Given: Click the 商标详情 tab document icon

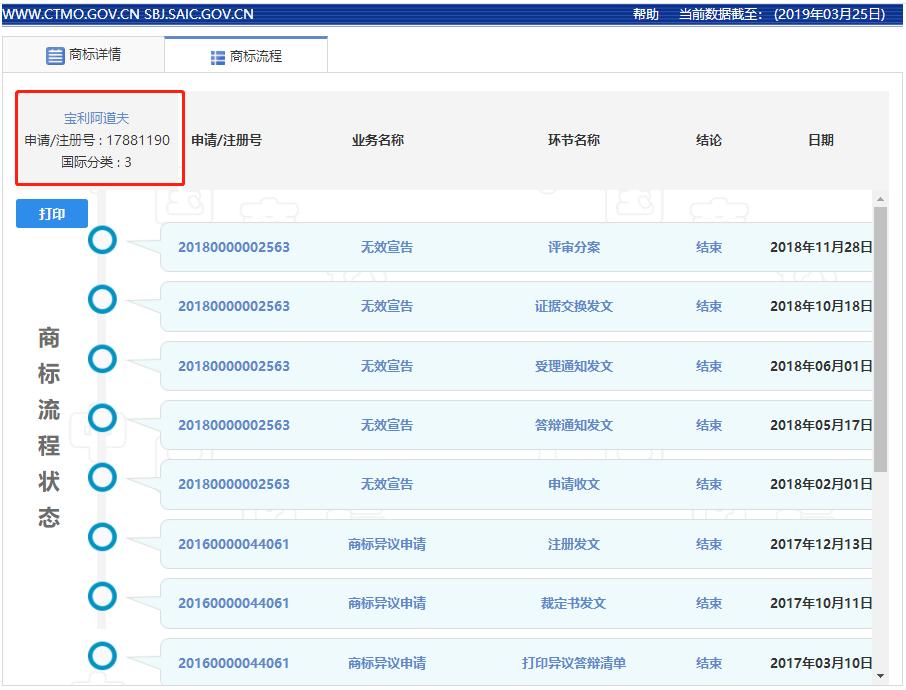Looking at the screenshot, I should coord(55,55).
